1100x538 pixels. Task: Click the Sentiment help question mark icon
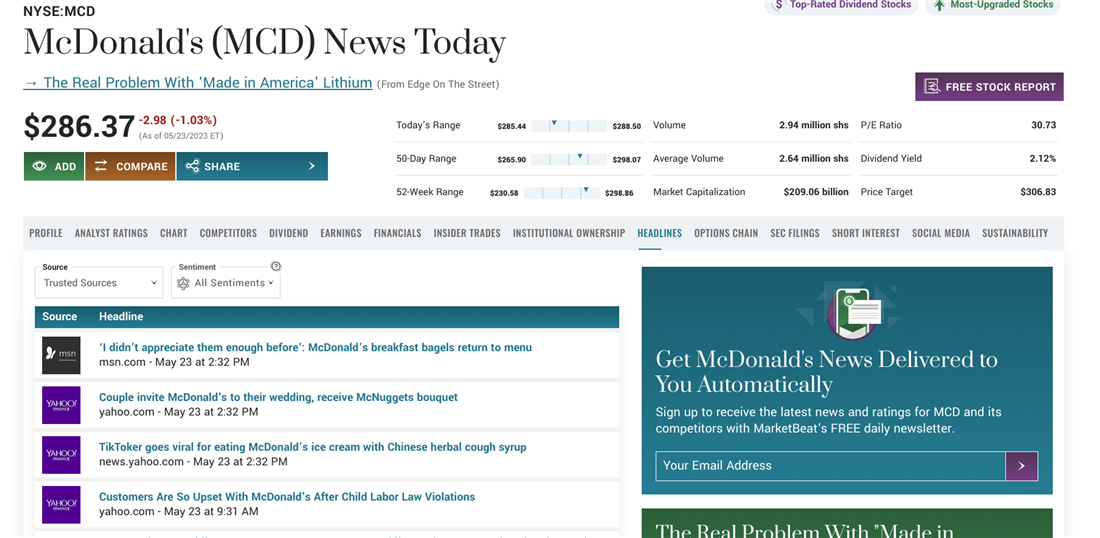(276, 267)
